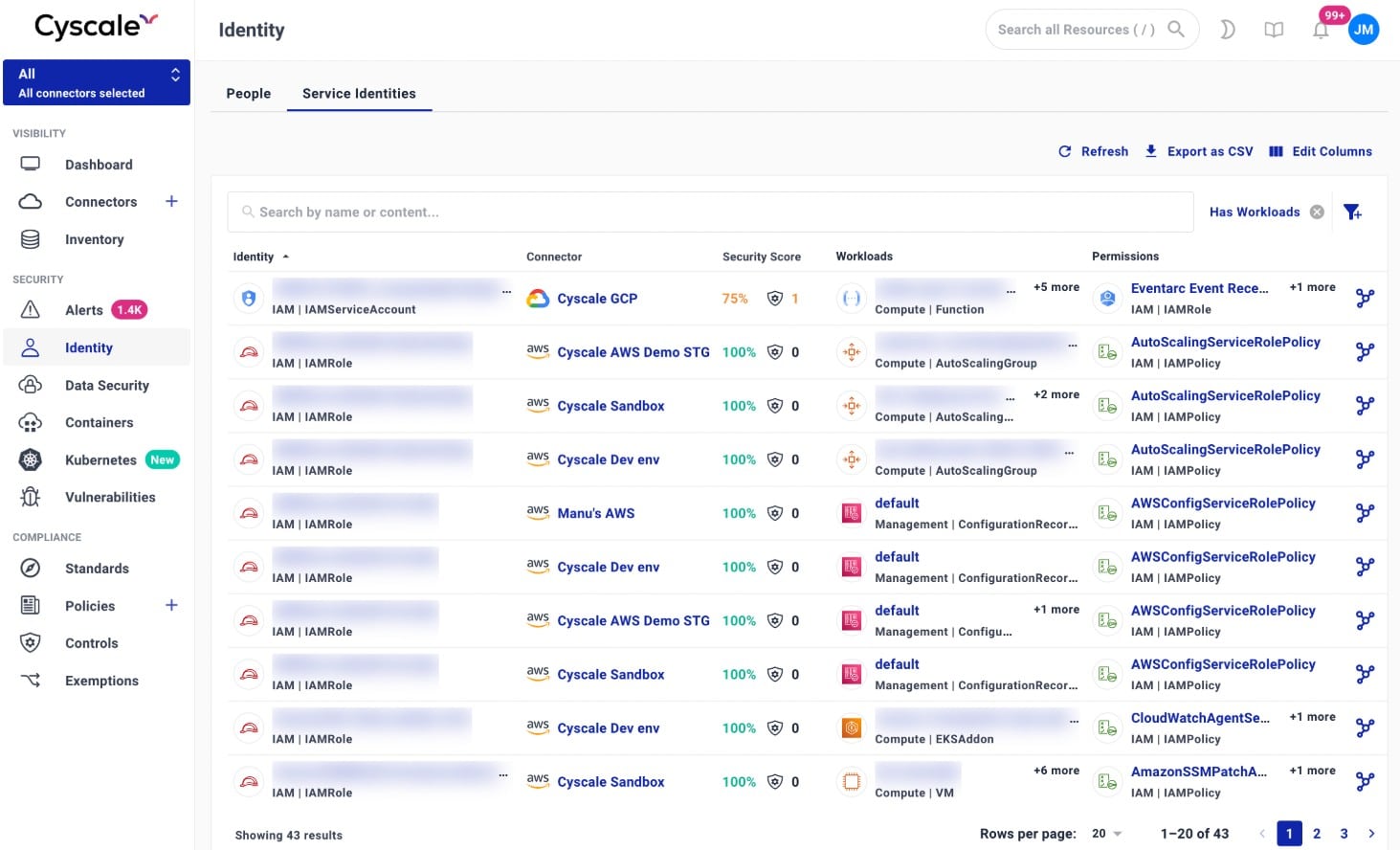Open the documentation book icon
The height and width of the screenshot is (850, 1400).
(1274, 30)
